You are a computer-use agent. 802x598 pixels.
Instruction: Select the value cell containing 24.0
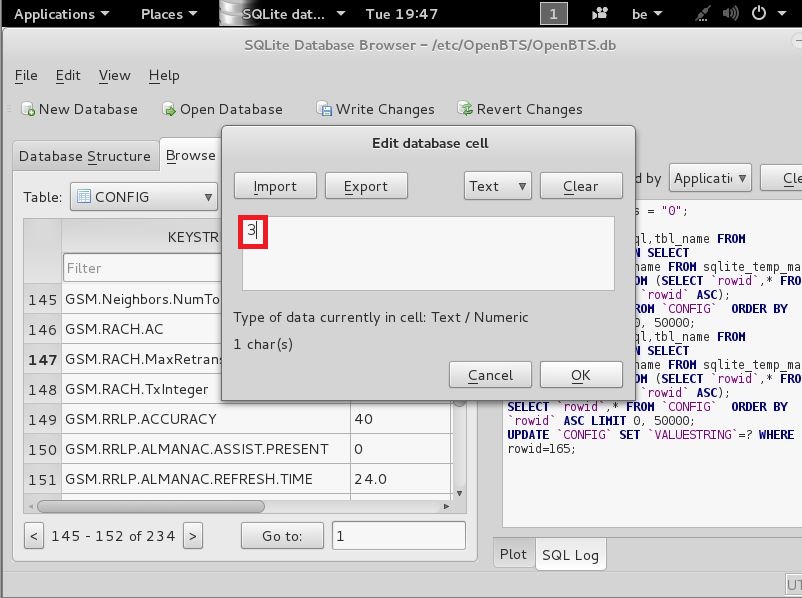coord(401,479)
